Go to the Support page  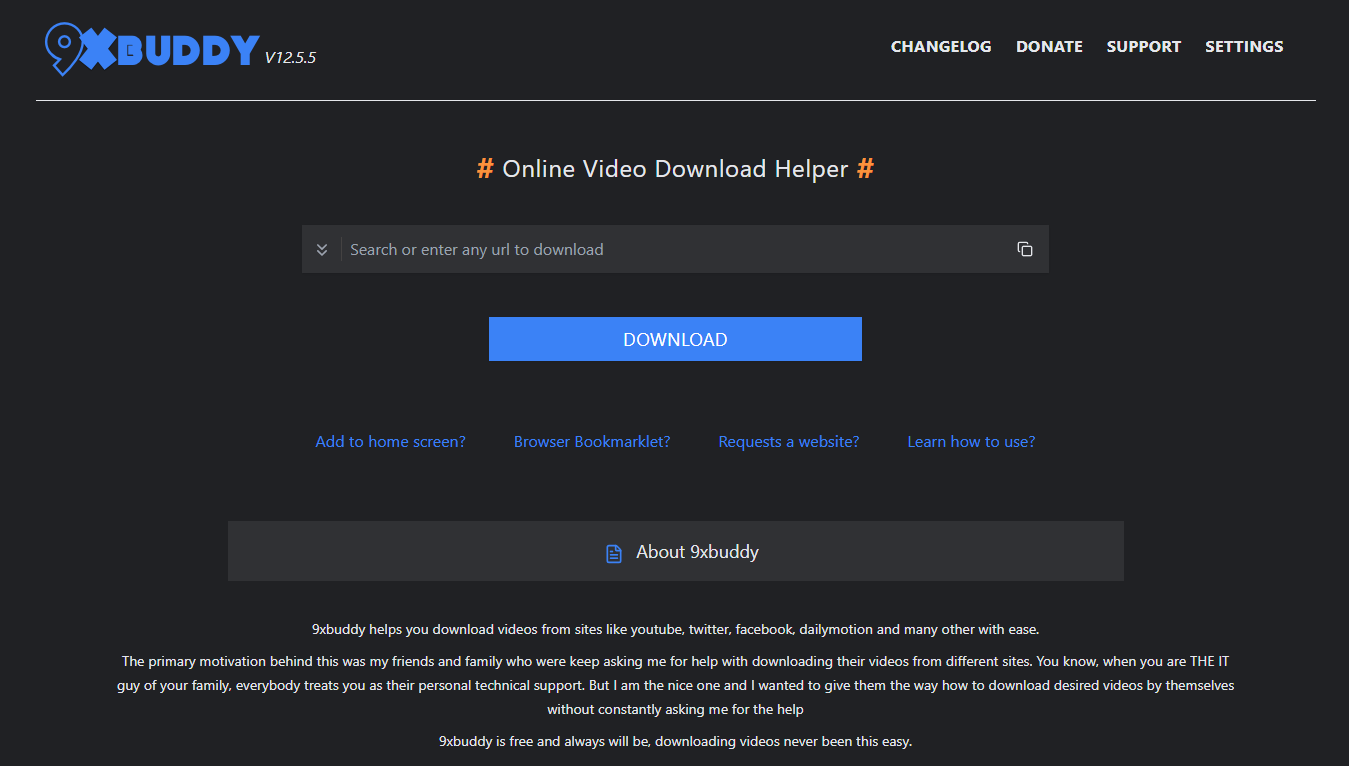pyautogui.click(x=1144, y=47)
